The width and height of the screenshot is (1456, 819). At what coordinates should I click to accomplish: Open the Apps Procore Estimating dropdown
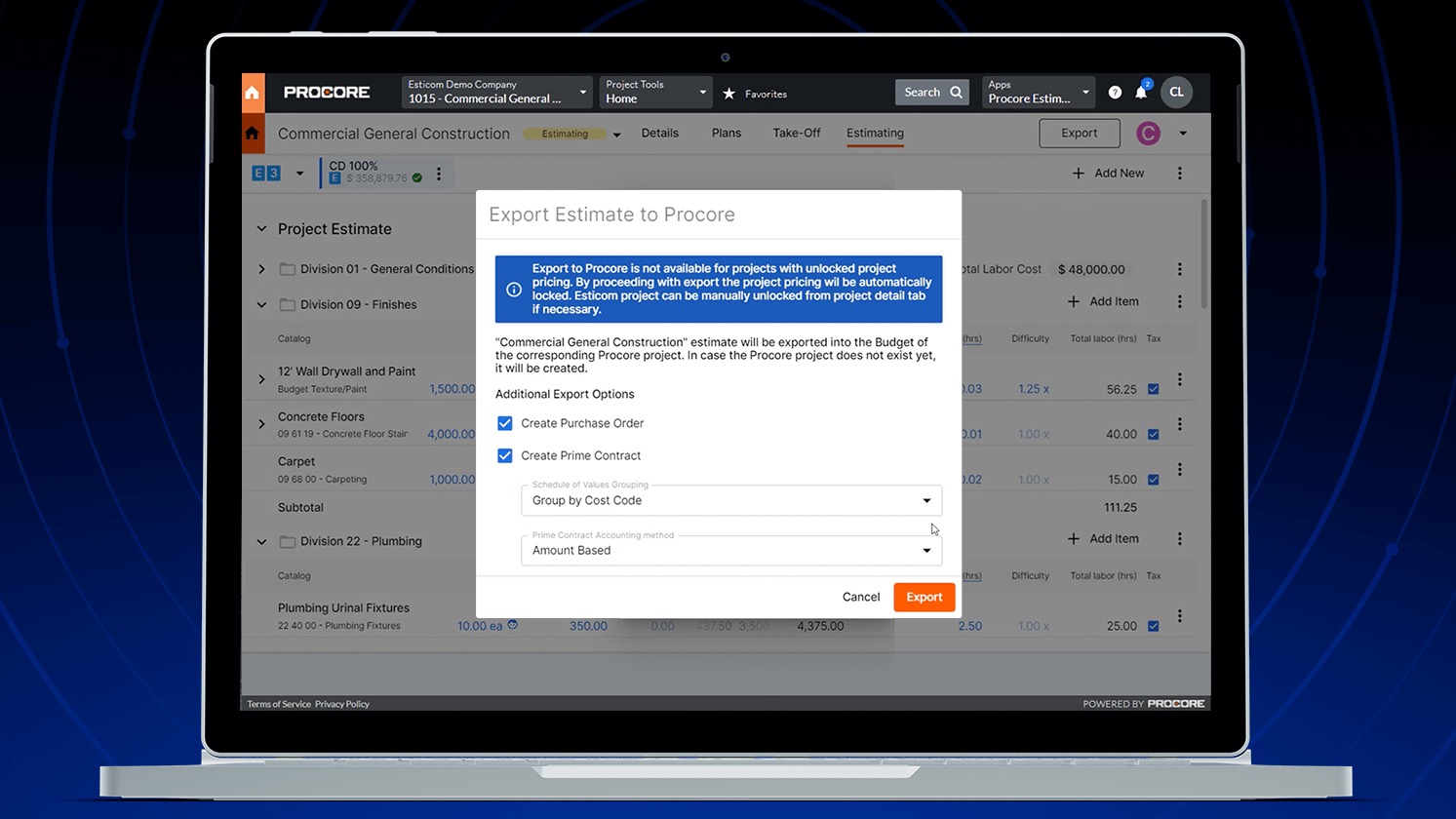[1039, 93]
